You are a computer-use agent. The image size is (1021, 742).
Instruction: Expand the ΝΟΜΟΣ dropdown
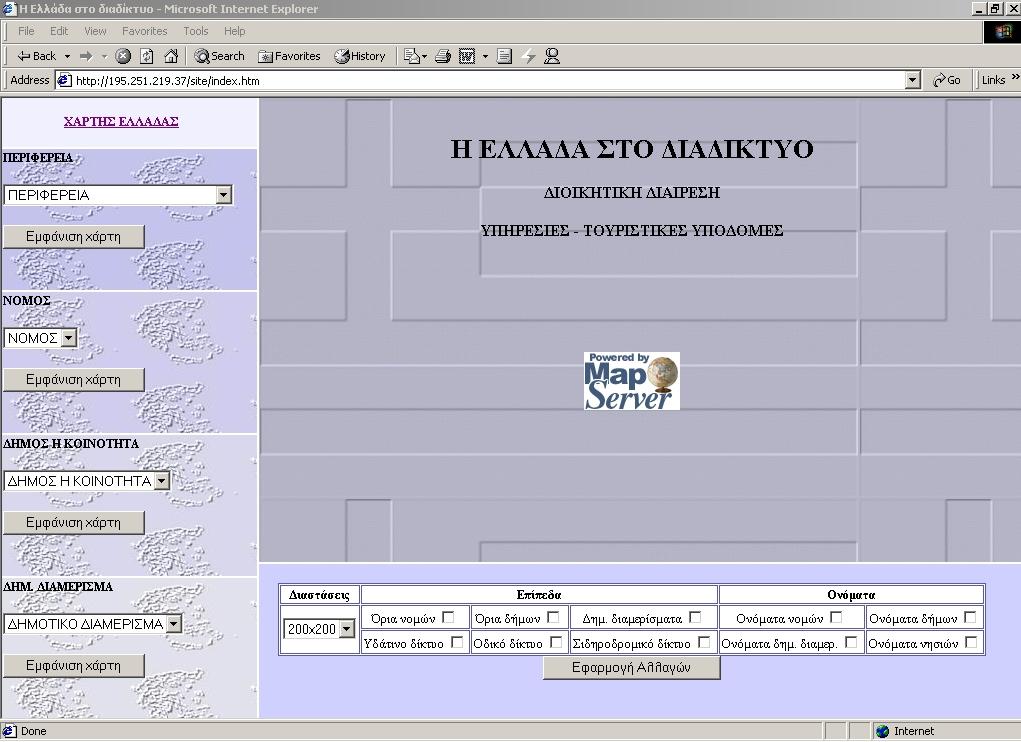pos(69,338)
